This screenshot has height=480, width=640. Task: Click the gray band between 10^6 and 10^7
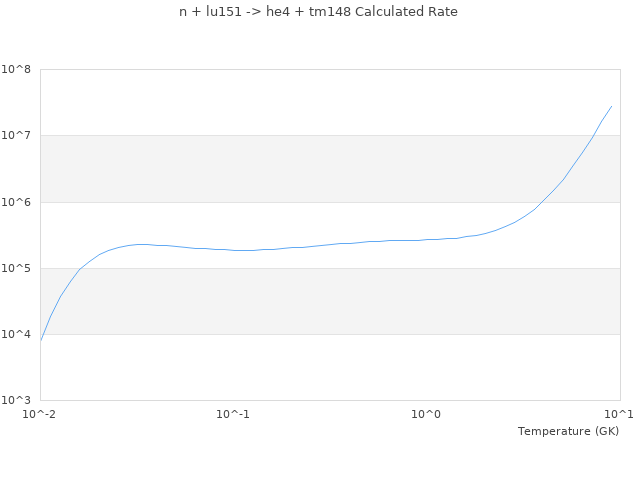click(x=330, y=169)
